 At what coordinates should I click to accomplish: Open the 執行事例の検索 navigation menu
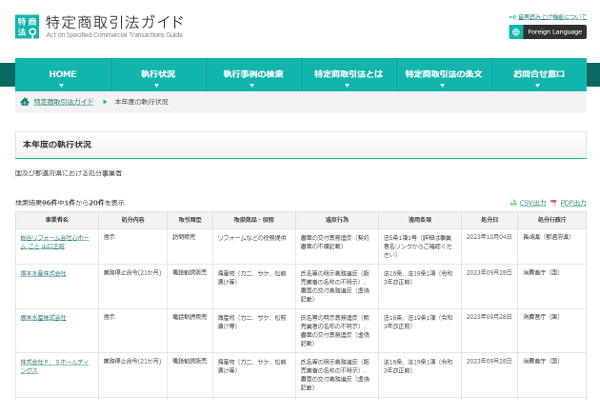(253, 75)
